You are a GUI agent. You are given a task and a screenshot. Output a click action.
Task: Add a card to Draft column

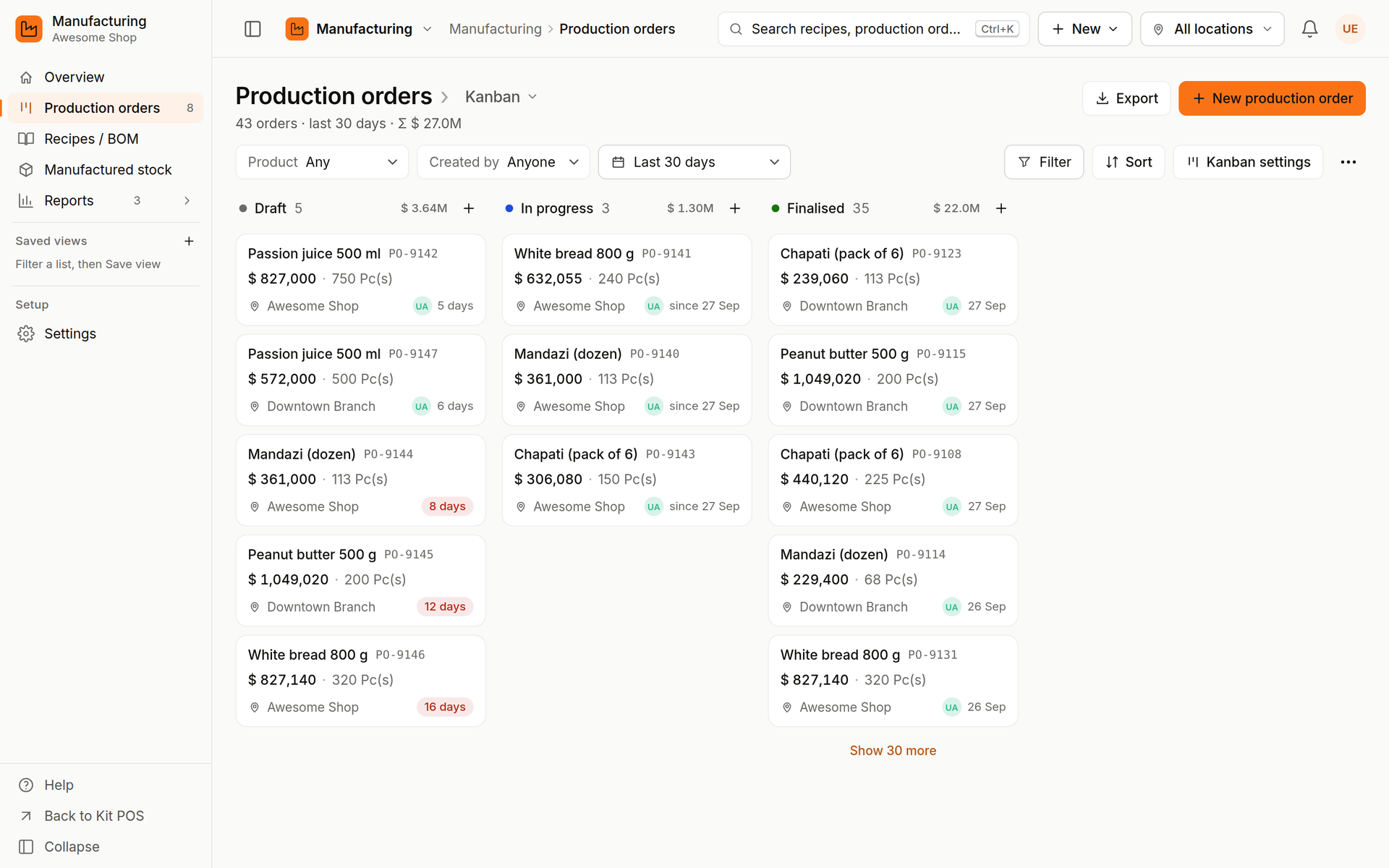pyautogui.click(x=469, y=208)
